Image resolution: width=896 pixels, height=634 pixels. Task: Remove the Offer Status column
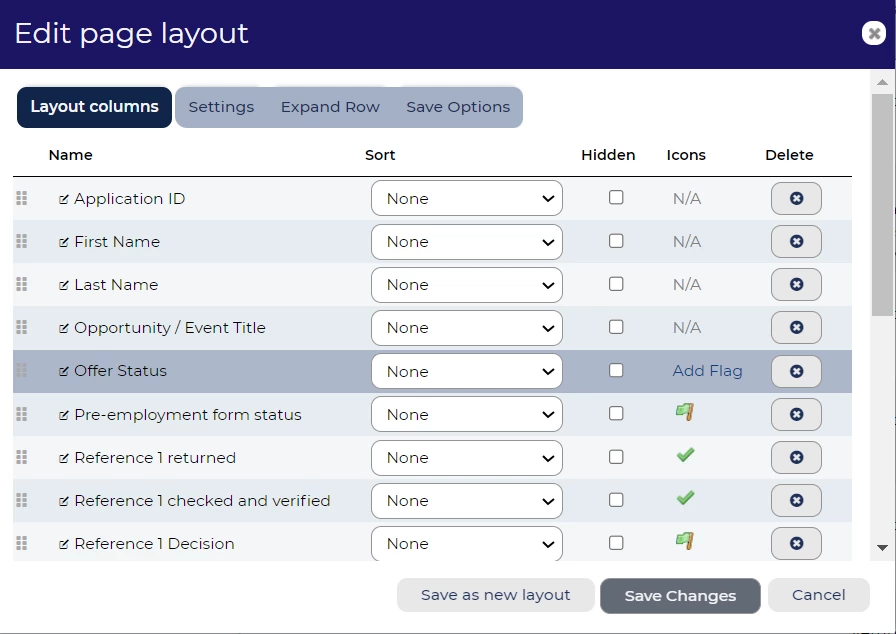796,371
